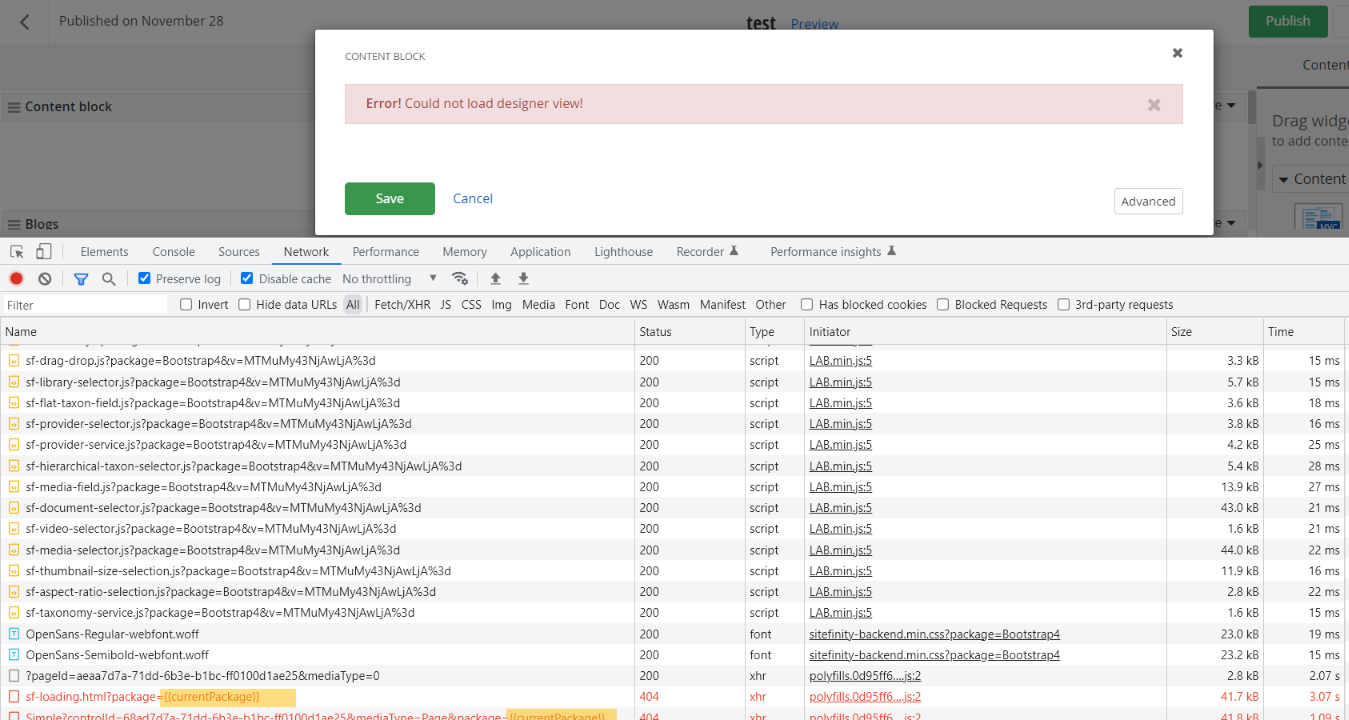Close the Content Block dialog
This screenshot has height=720, width=1349.
(x=1177, y=53)
